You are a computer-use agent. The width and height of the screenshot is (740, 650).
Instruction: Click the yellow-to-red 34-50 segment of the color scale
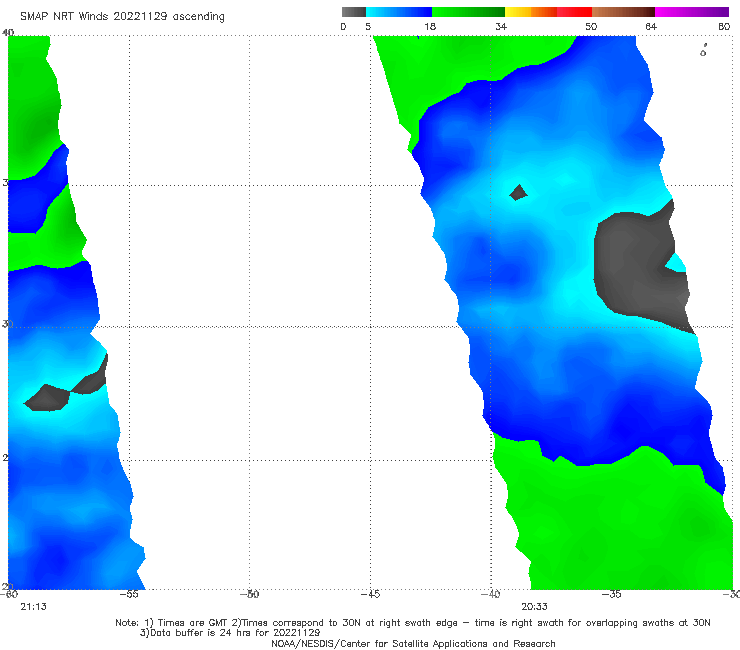pyautogui.click(x=548, y=12)
